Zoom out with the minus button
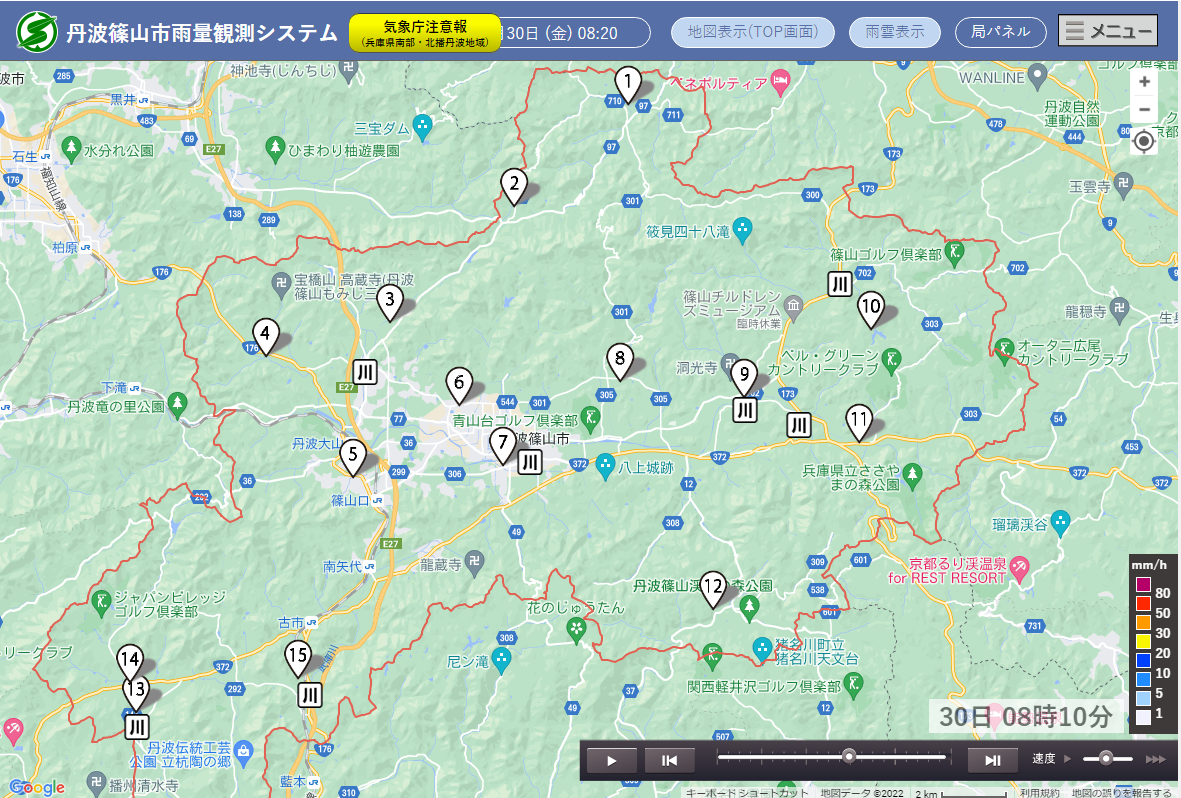 [1145, 110]
